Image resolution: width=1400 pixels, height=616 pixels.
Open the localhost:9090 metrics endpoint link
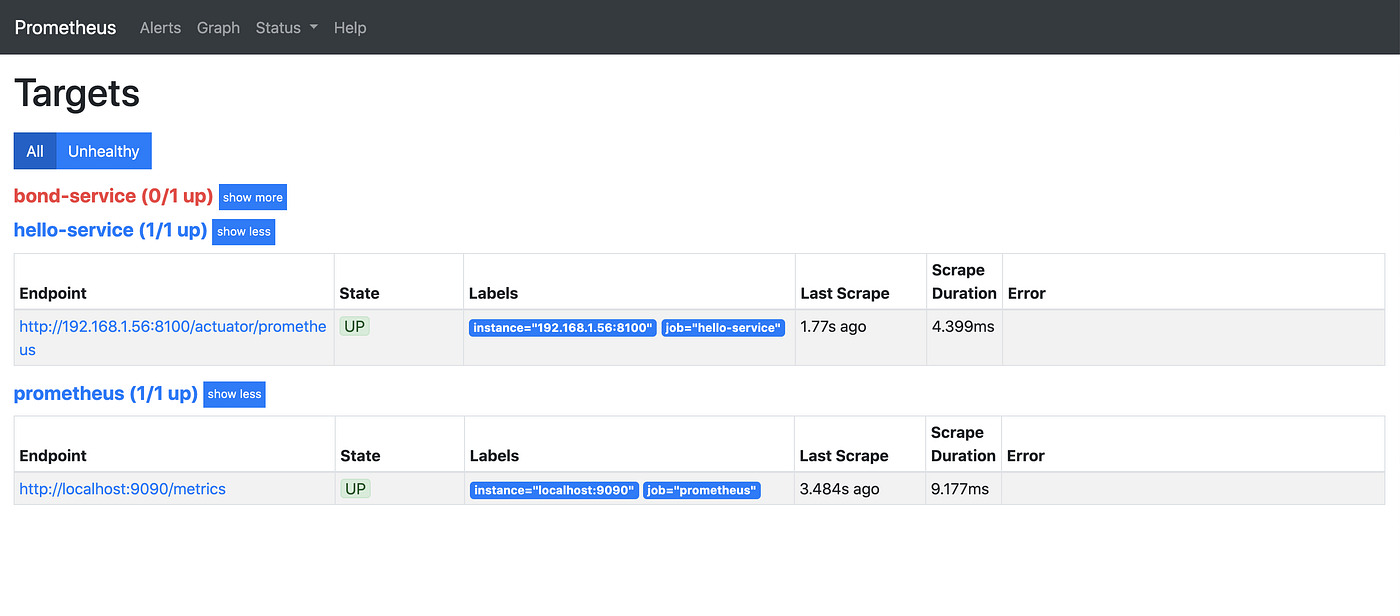point(122,488)
